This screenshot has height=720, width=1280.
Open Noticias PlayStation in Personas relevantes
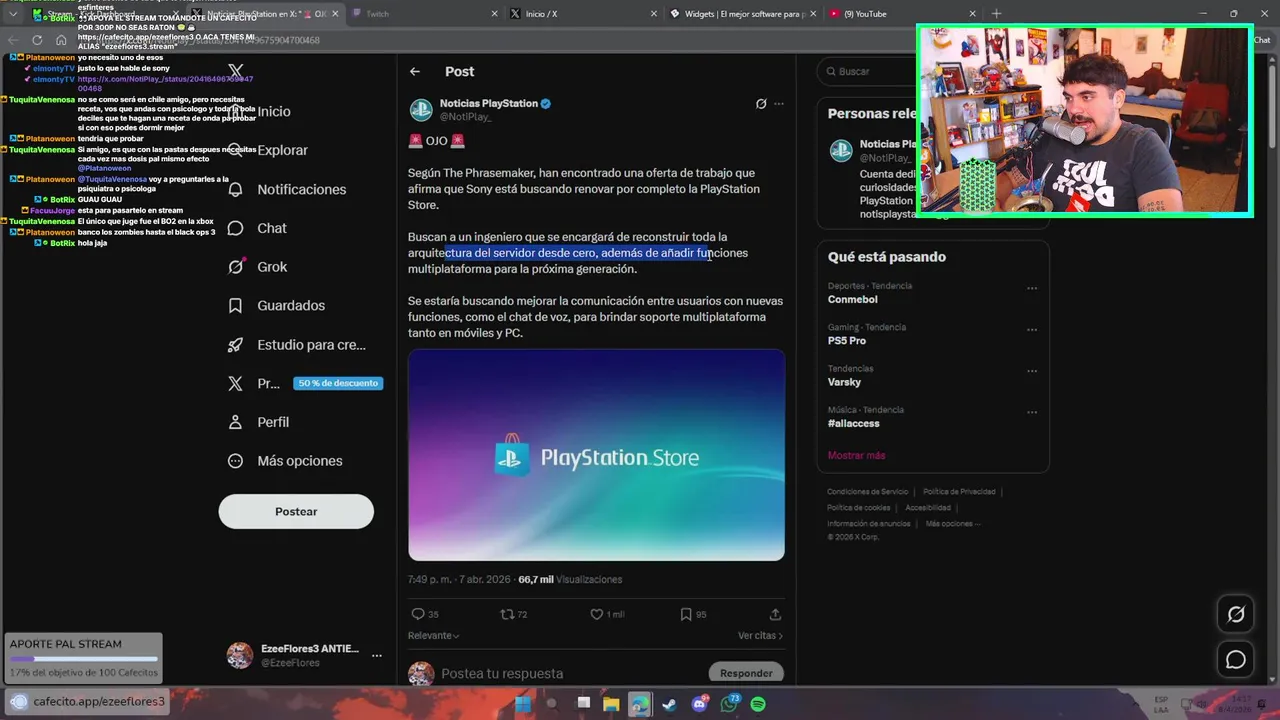pyautogui.click(x=888, y=144)
